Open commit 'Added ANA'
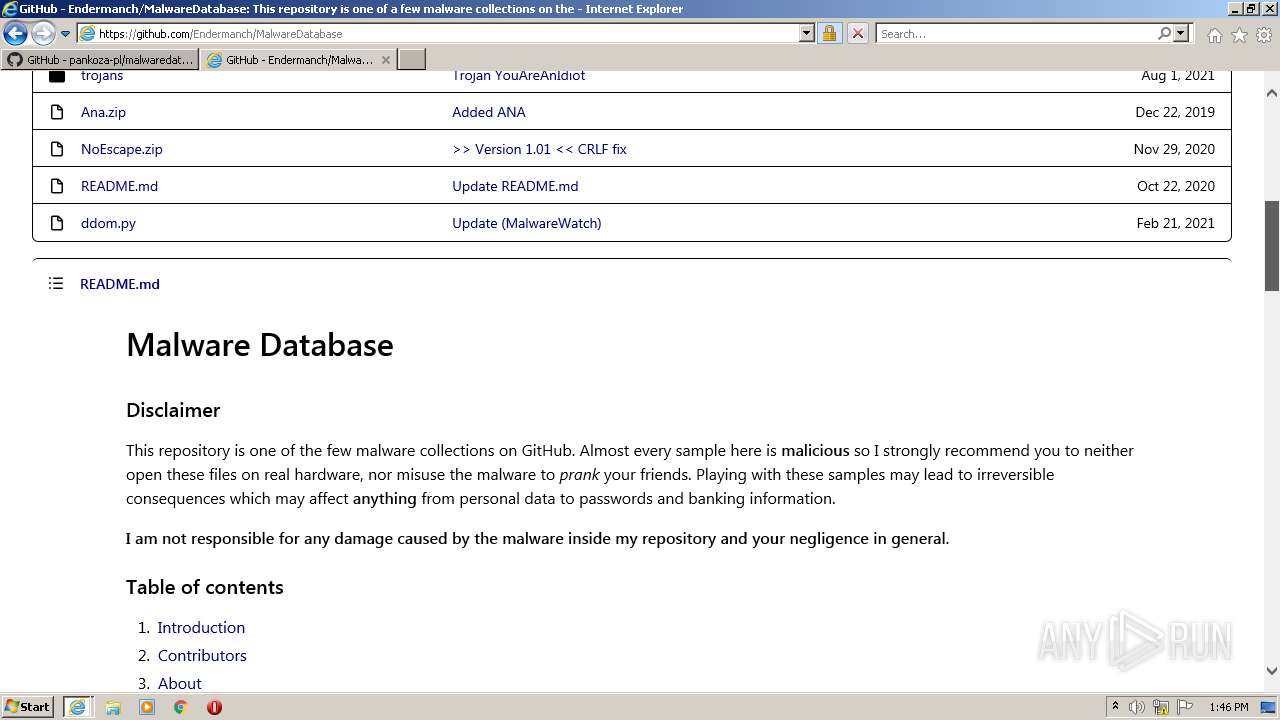 (488, 112)
